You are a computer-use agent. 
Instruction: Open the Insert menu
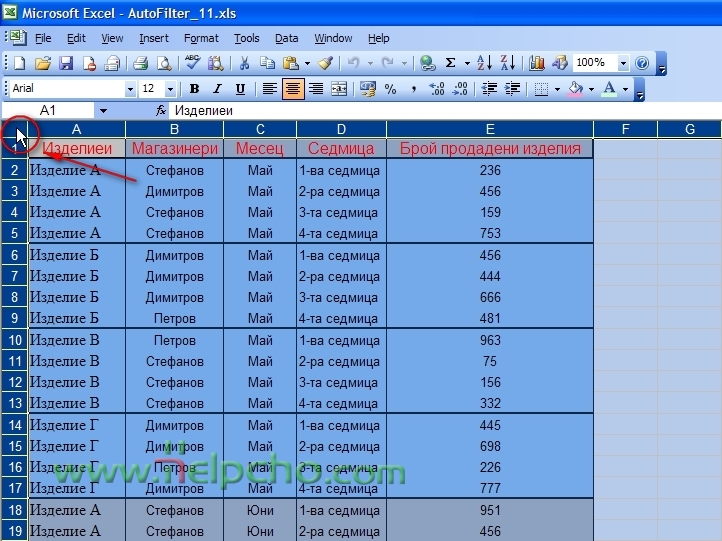(x=154, y=38)
